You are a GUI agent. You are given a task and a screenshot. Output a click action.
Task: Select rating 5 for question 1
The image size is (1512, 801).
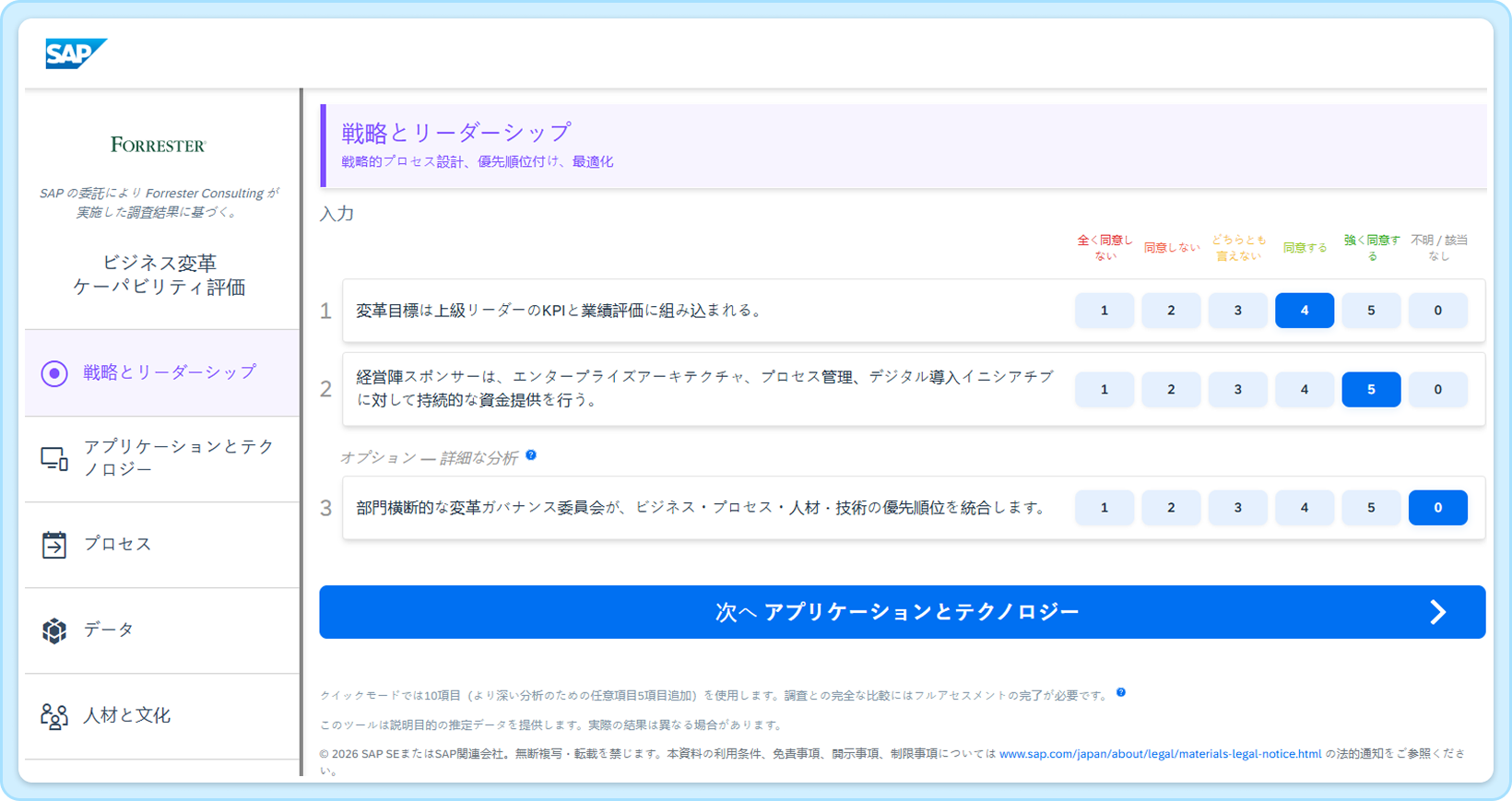coord(1371,311)
